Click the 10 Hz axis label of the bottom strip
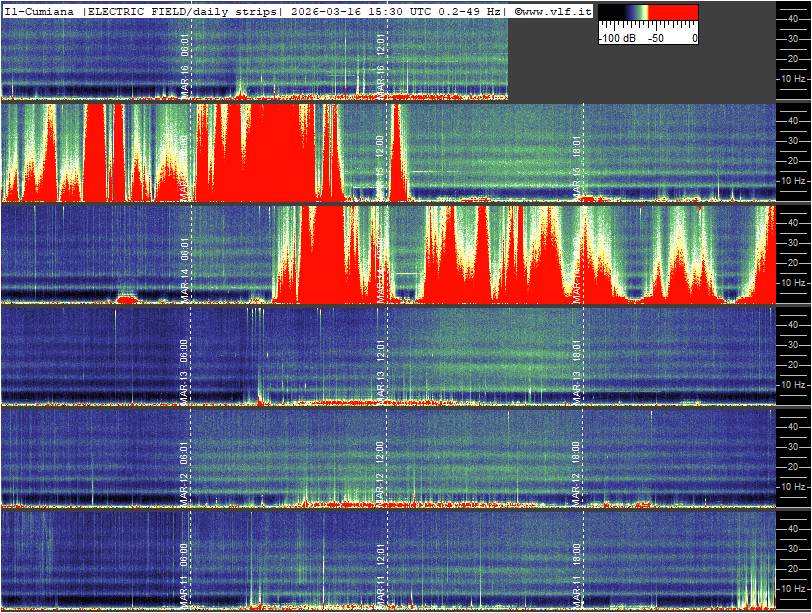812x613 pixels. point(794,588)
